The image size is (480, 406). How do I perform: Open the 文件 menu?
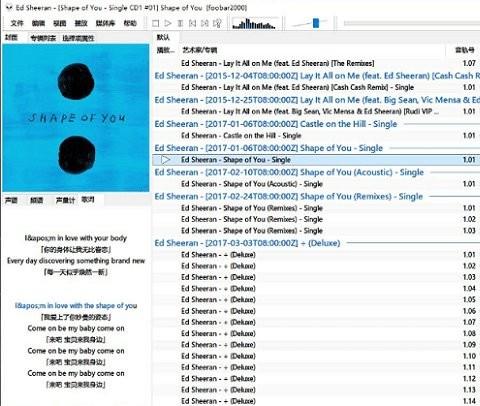17,23
